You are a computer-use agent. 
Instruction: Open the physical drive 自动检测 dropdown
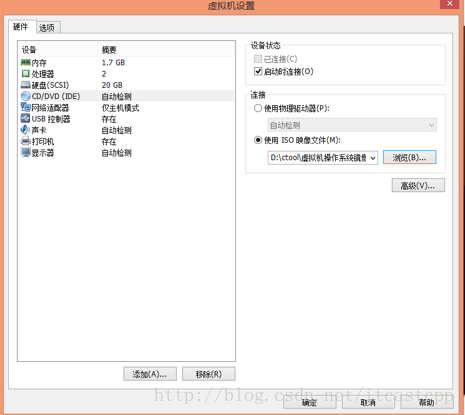(352, 125)
